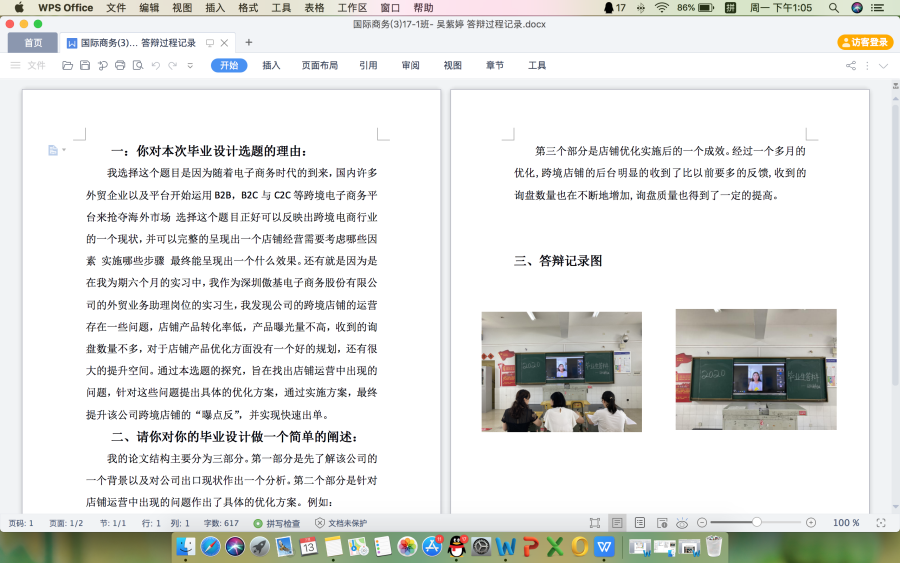Open the QQ penguin app in Dock
The width and height of the screenshot is (900, 563).
[457, 547]
